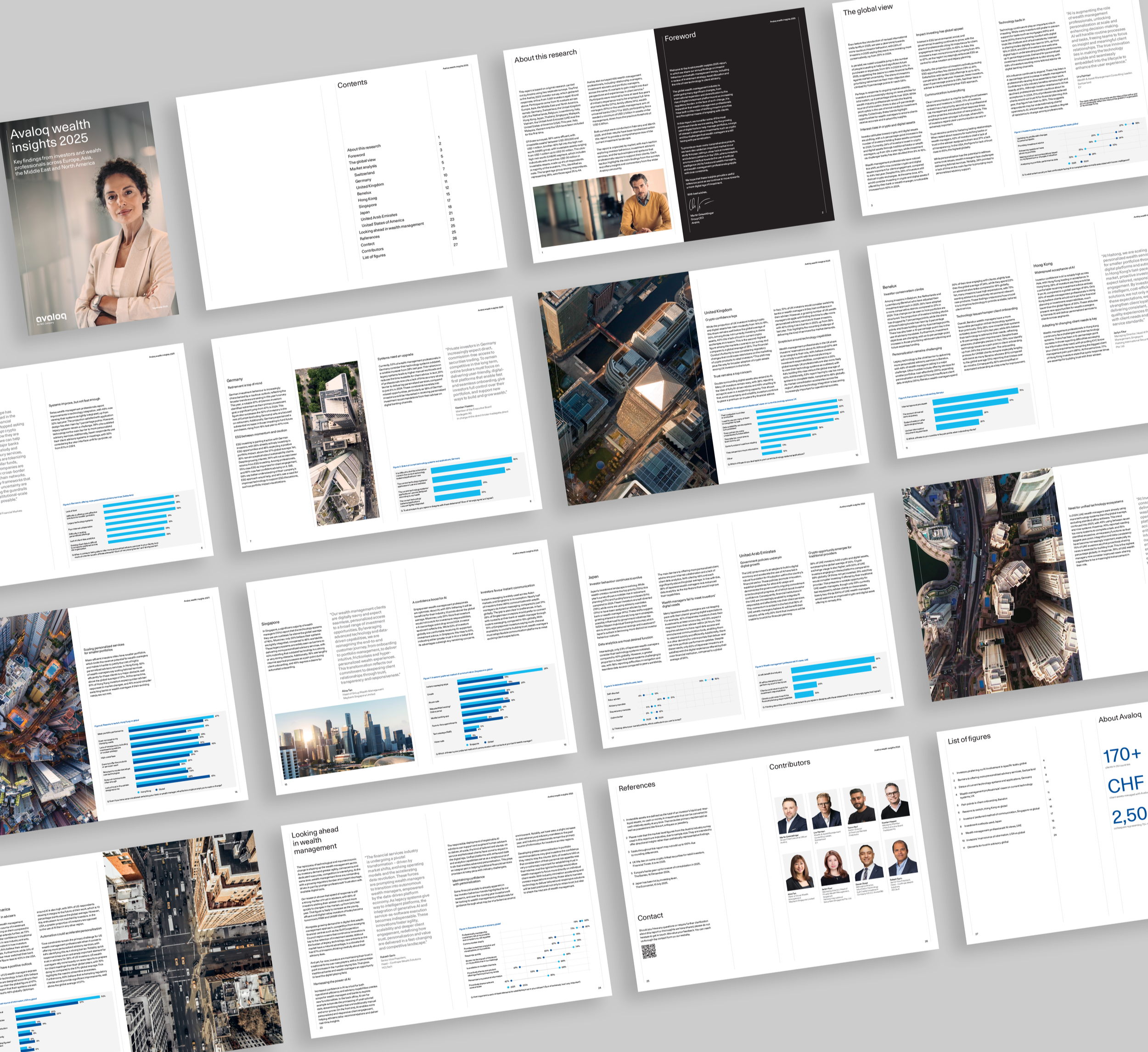This screenshot has height=1052, width=1148.
Task: Click the avaloq logo on the cover
Action: (x=52, y=317)
